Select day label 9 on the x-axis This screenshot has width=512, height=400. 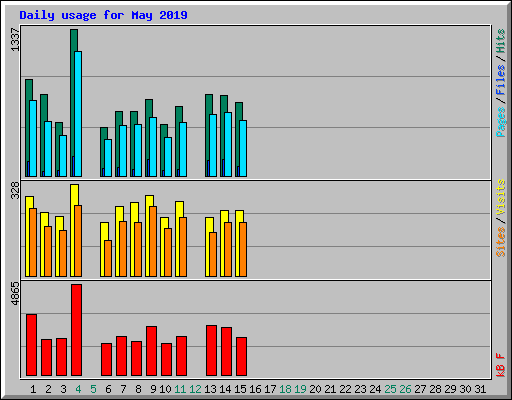click(153, 389)
